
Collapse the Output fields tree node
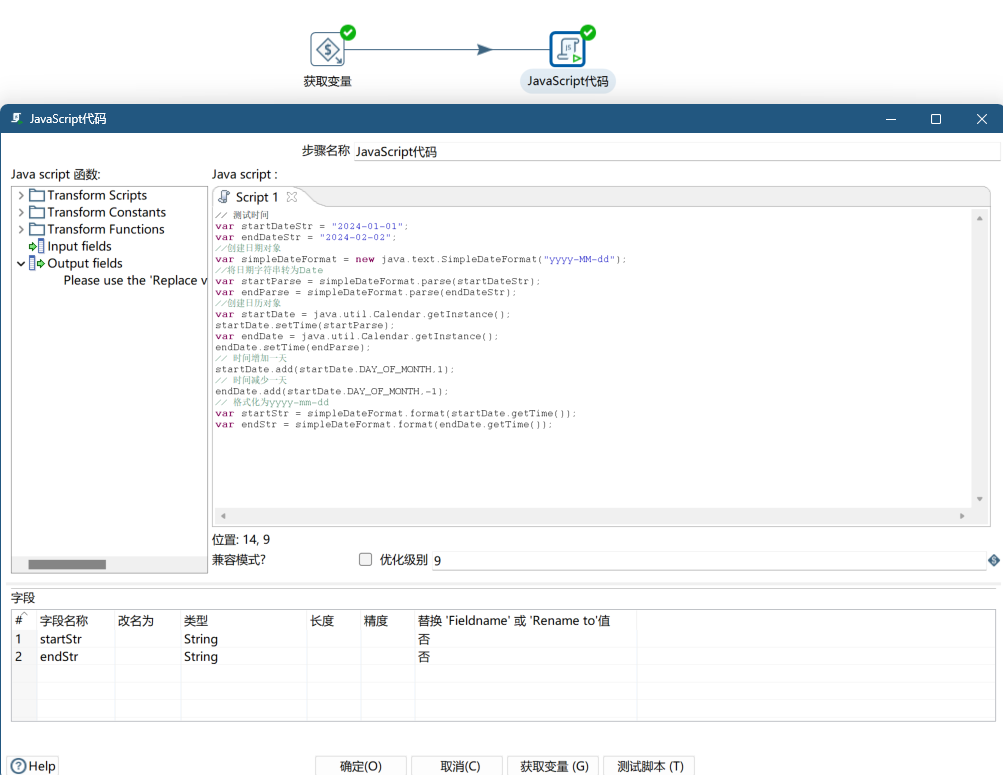pyautogui.click(x=21, y=263)
